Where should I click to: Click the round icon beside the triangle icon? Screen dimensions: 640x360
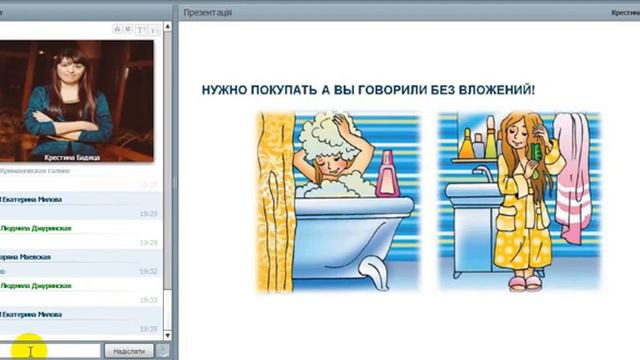[128, 29]
